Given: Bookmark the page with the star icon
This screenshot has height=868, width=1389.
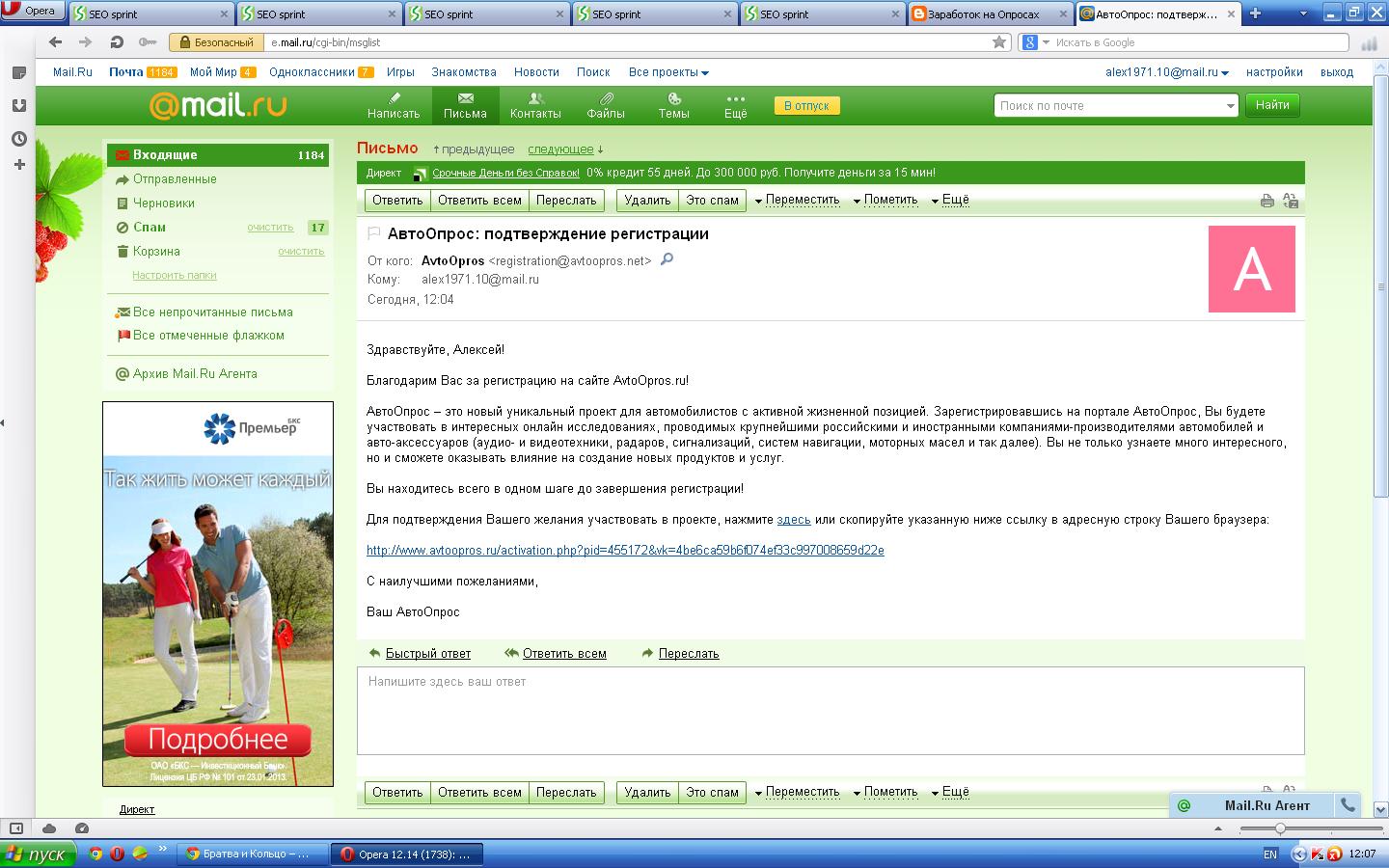Looking at the screenshot, I should coord(999,42).
